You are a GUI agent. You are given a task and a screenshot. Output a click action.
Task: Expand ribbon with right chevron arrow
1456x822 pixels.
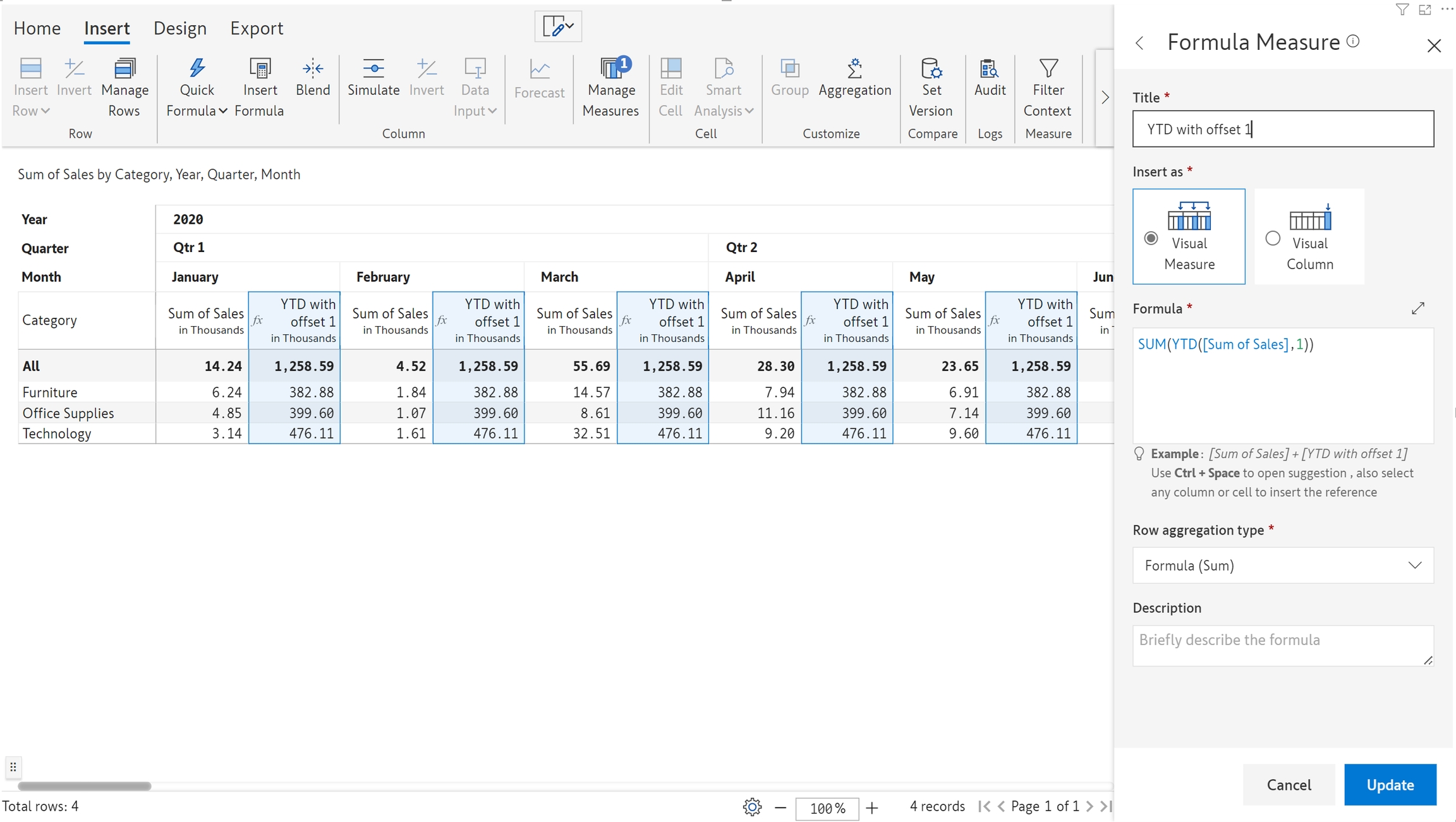tap(1105, 98)
